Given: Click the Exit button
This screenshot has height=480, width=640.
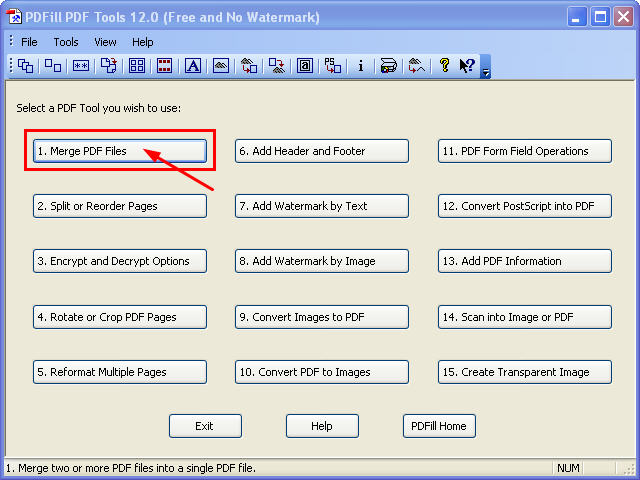Looking at the screenshot, I should [205, 426].
